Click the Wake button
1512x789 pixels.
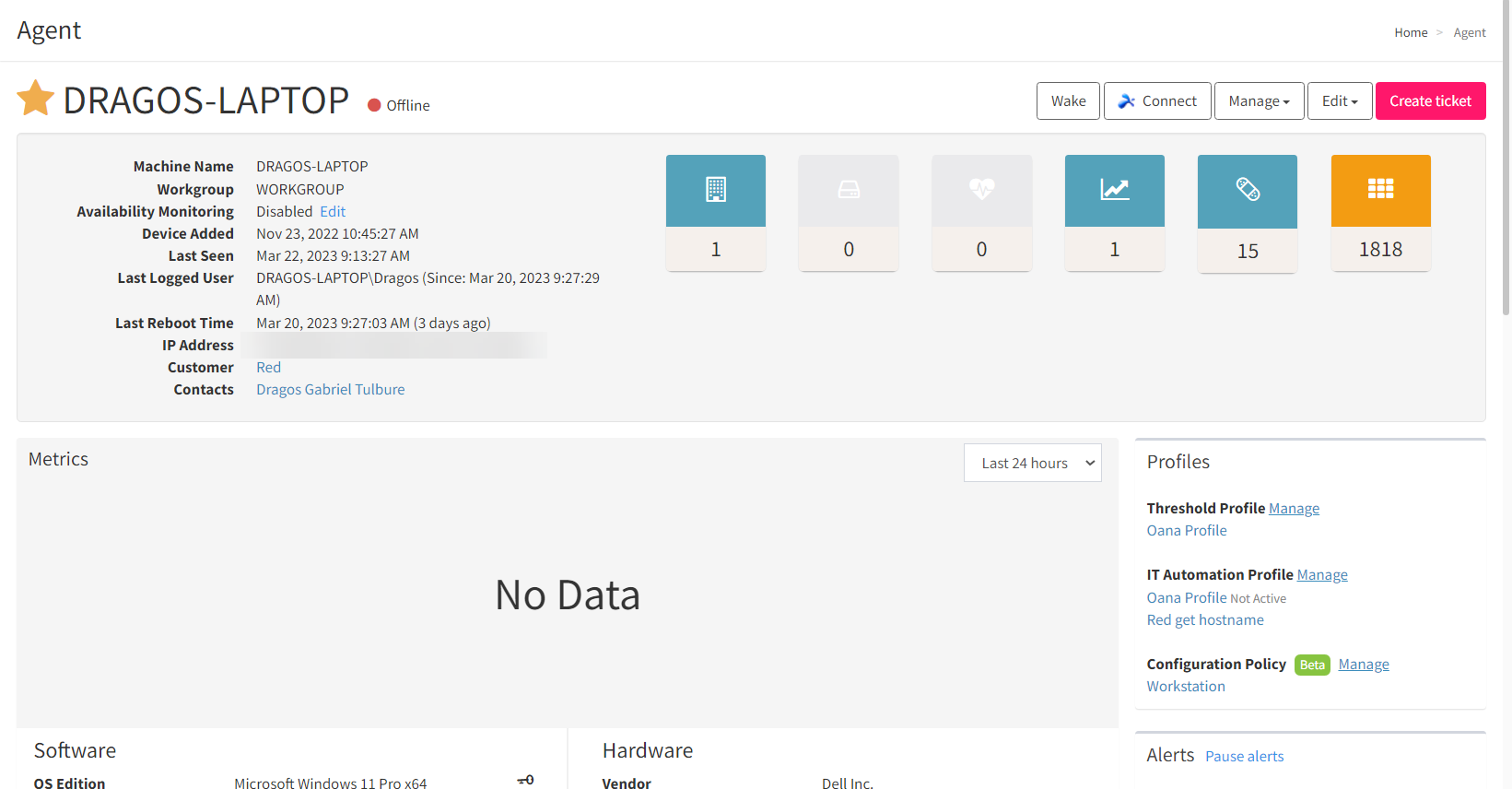click(x=1069, y=101)
